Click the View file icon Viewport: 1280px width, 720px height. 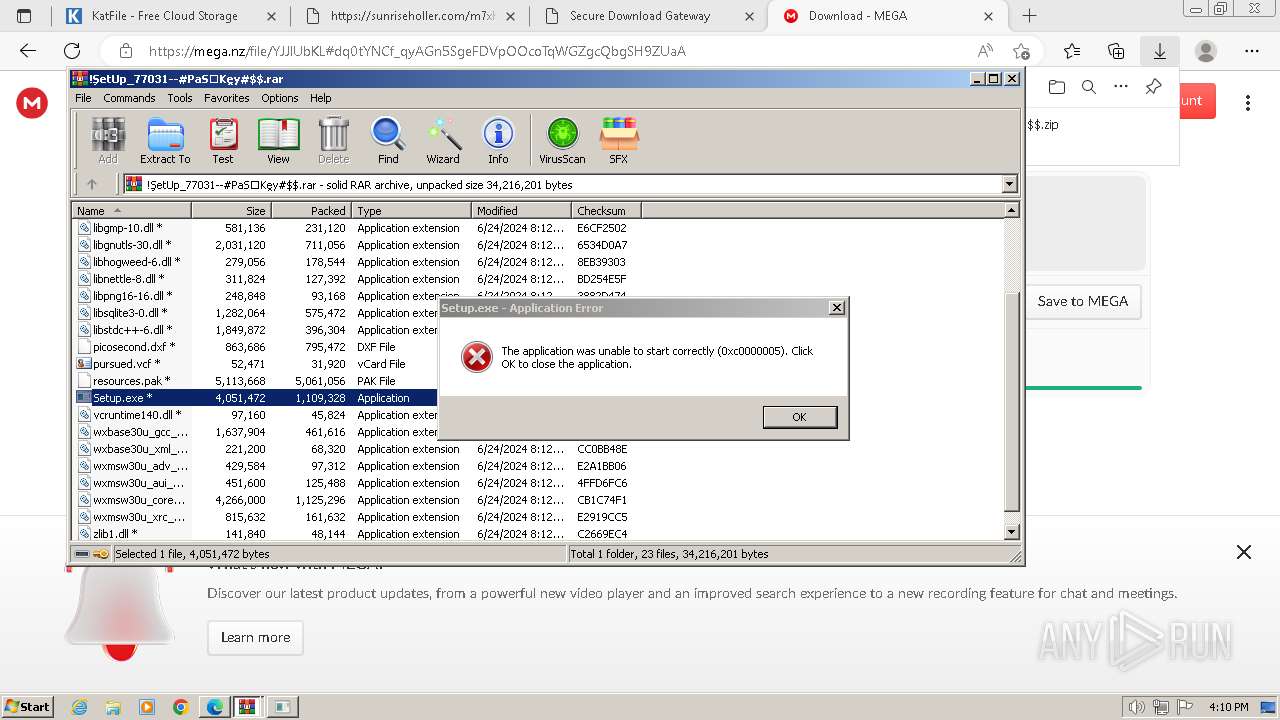[x=278, y=140]
